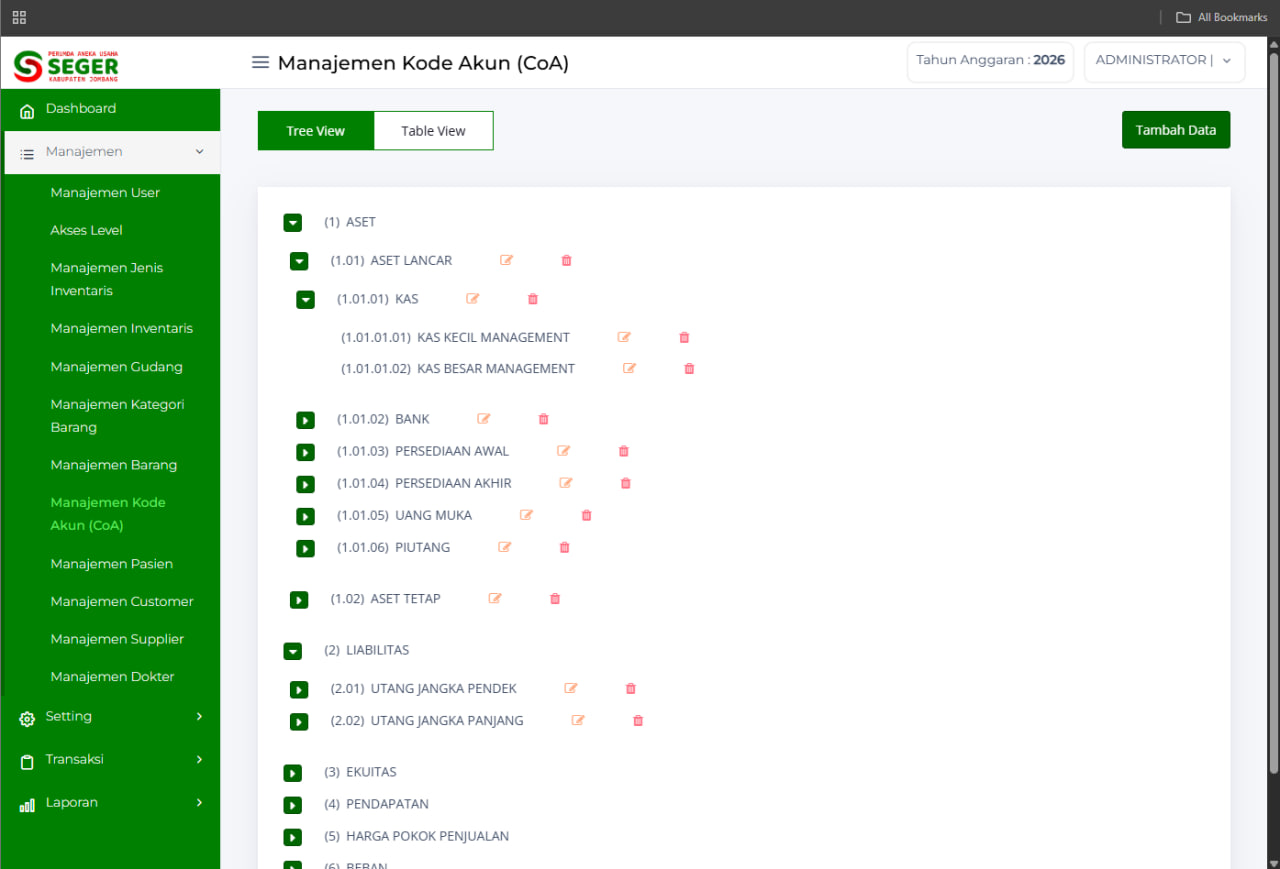Click the Dashboard home icon
The image size is (1280, 869).
27,110
